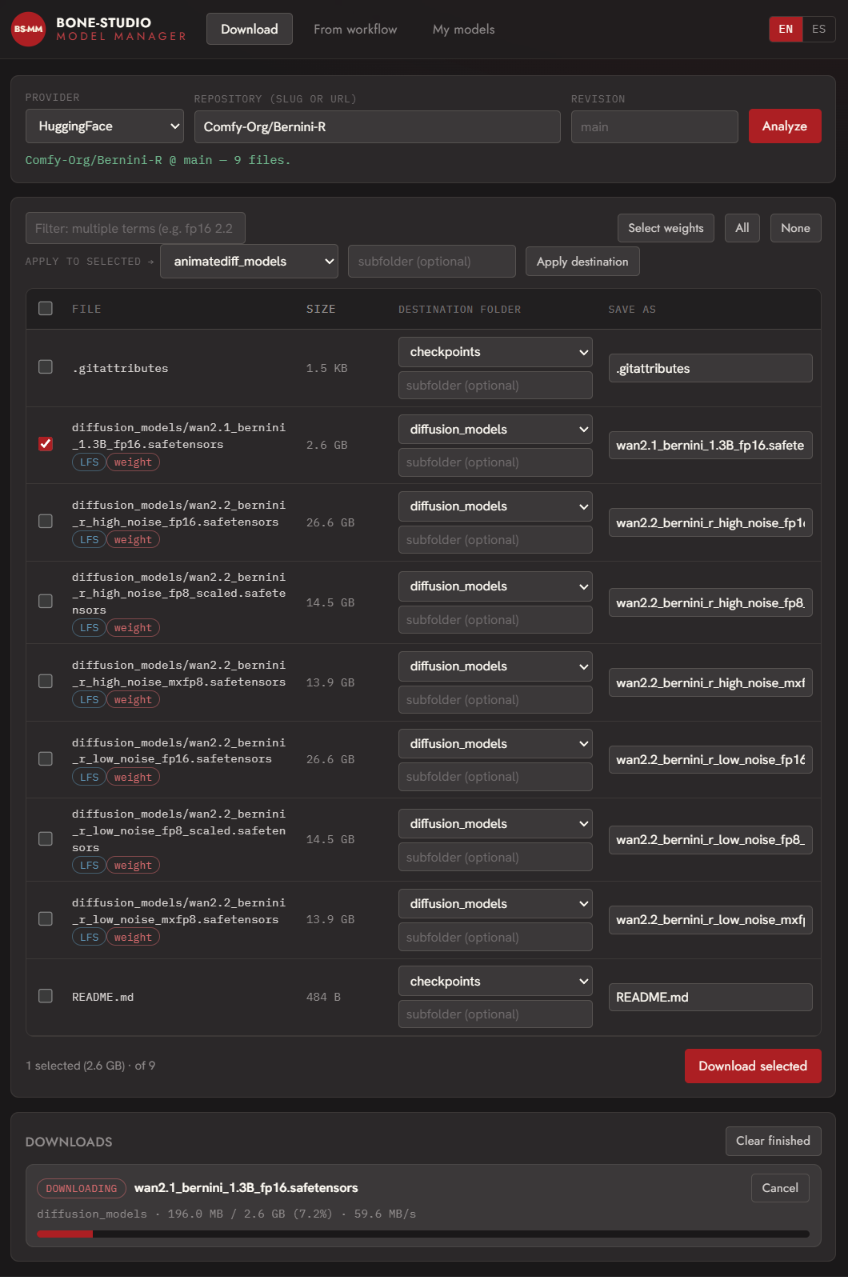Click Select weights button
The image size is (848, 1277).
coord(666,228)
